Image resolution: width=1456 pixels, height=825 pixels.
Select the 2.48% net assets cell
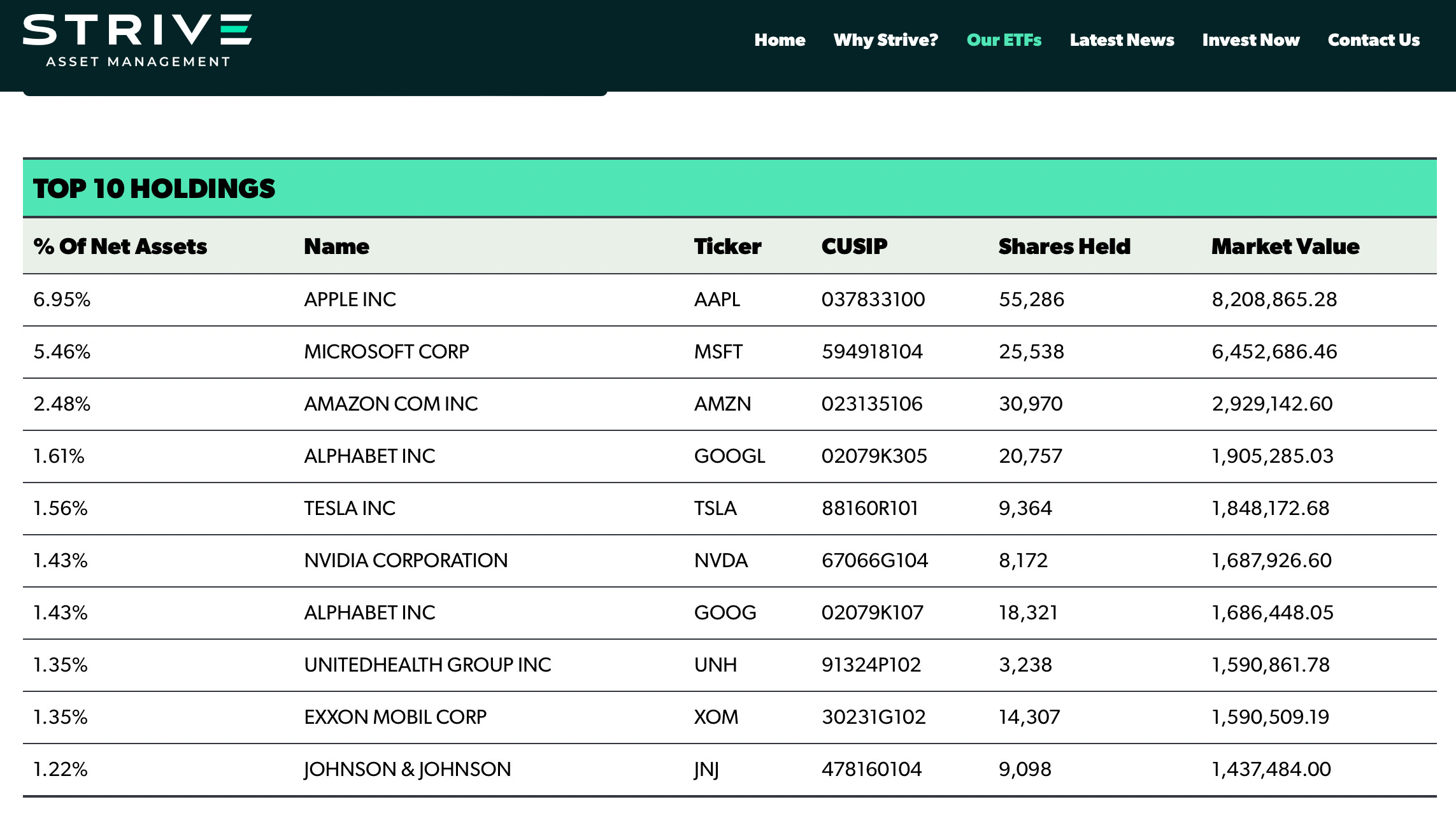(62, 404)
